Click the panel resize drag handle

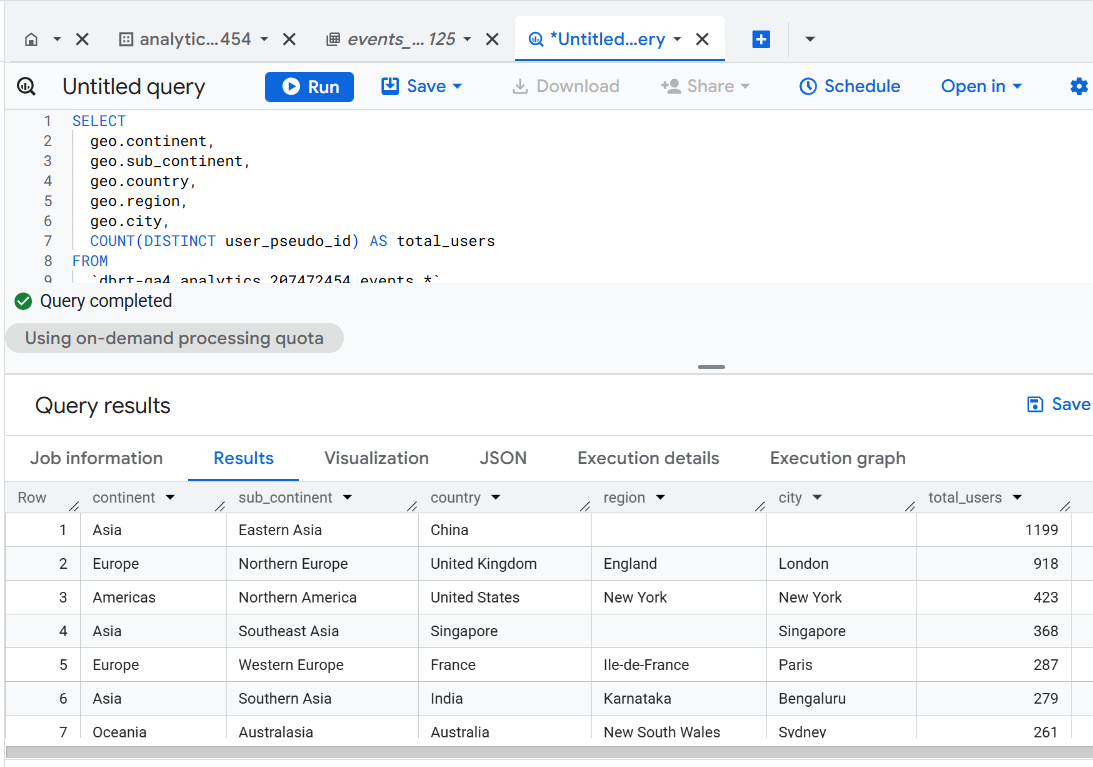click(x=711, y=367)
